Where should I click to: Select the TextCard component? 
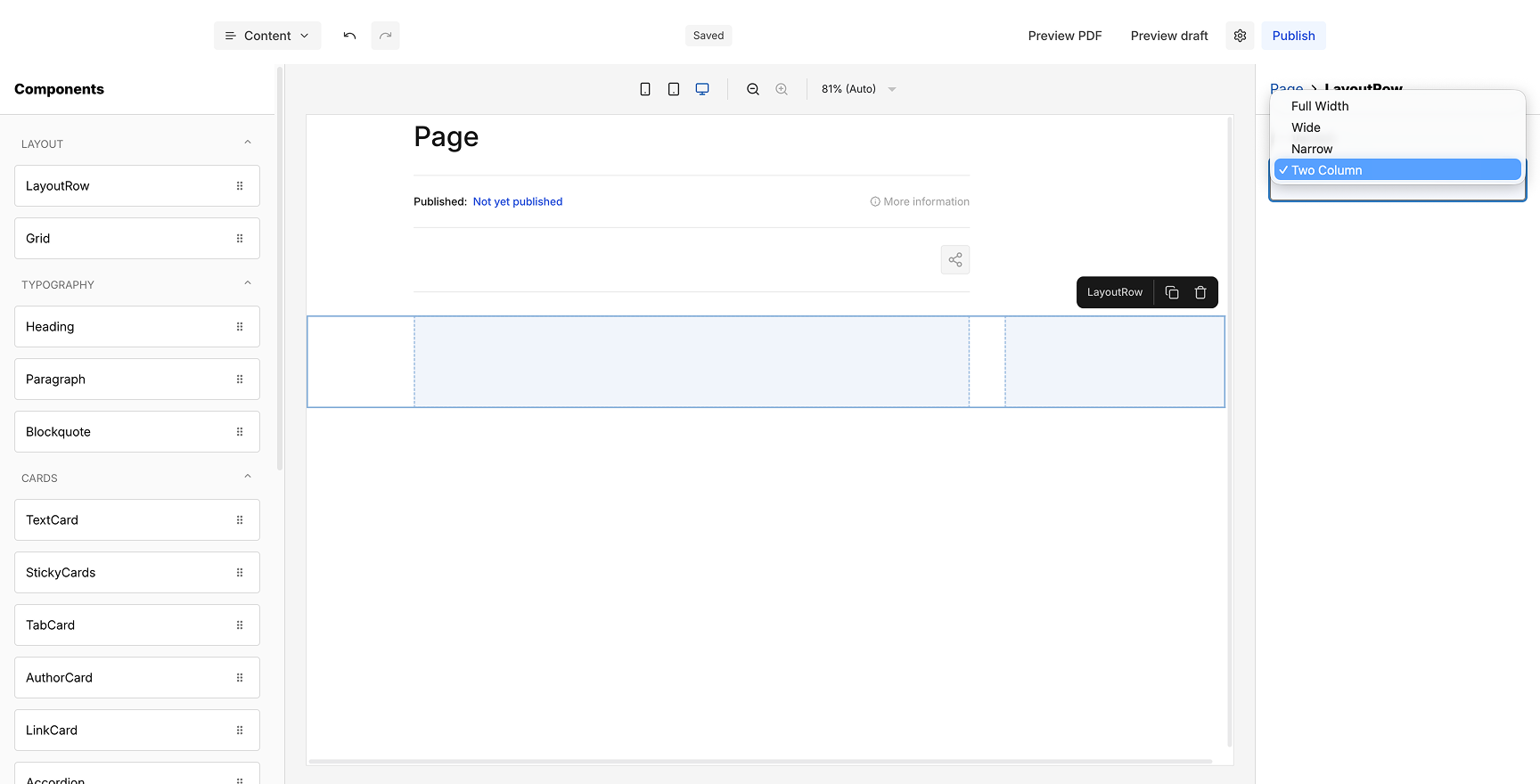point(137,520)
